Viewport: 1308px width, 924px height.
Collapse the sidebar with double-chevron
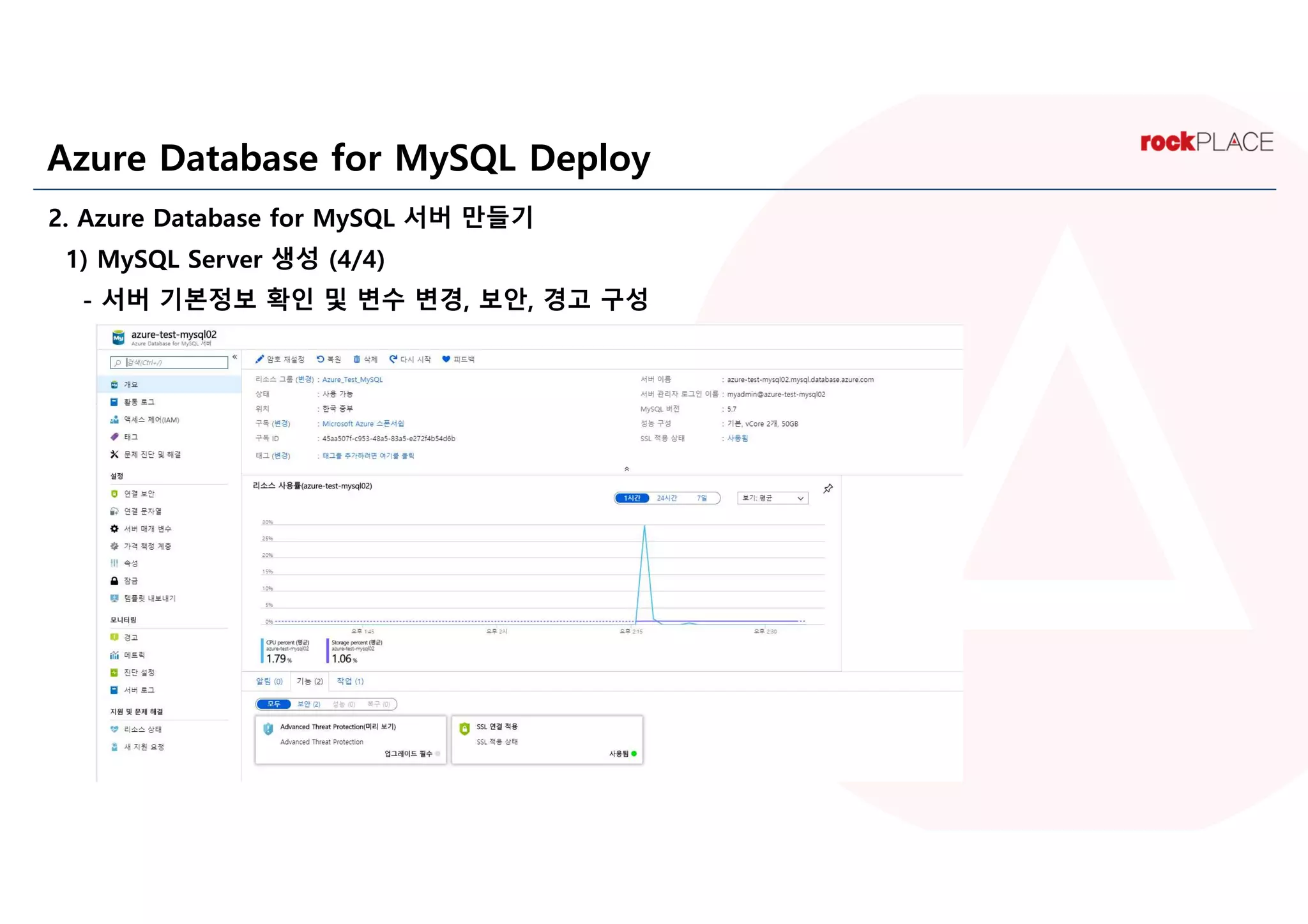pos(235,357)
